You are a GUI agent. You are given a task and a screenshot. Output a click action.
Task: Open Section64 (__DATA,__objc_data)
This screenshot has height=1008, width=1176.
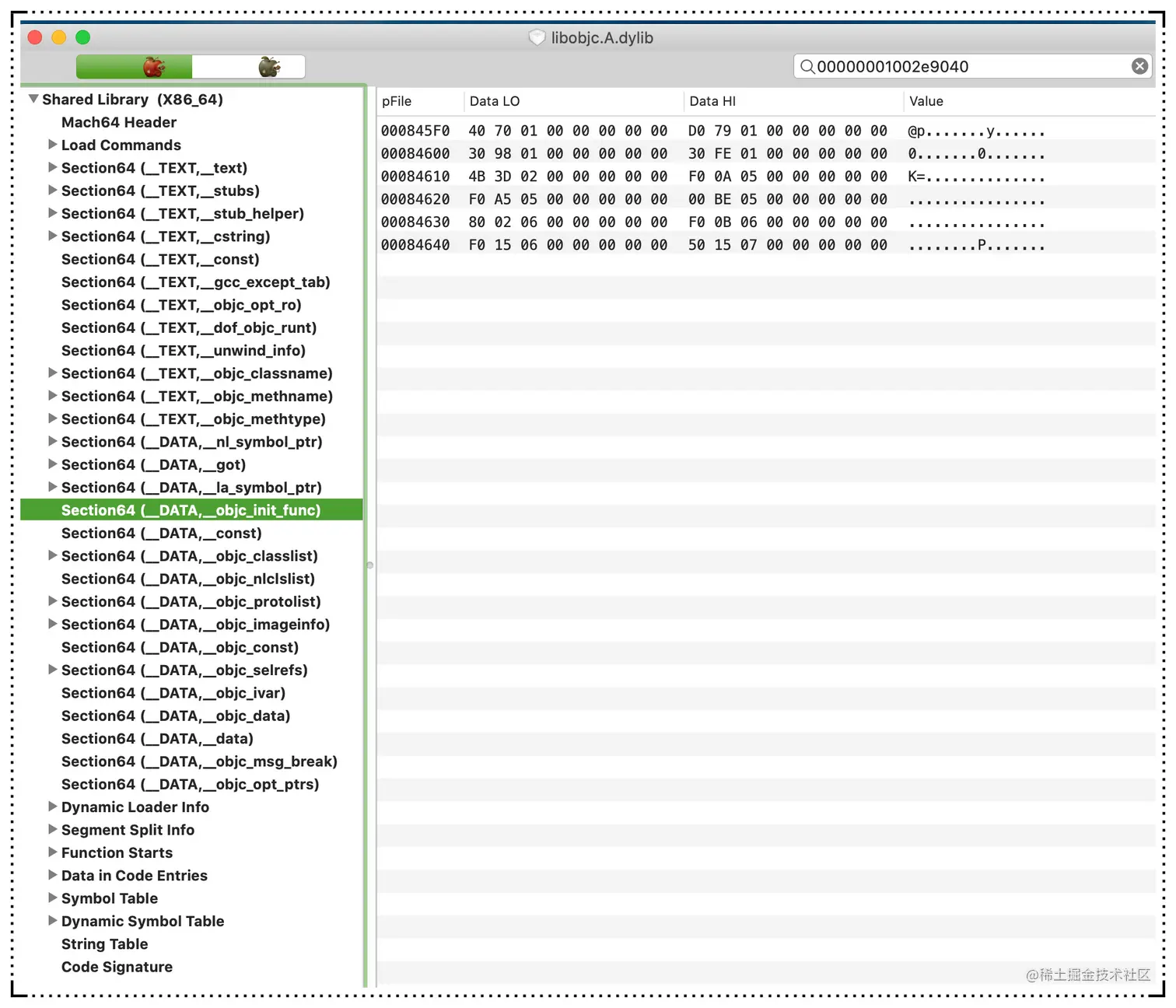click(x=176, y=716)
